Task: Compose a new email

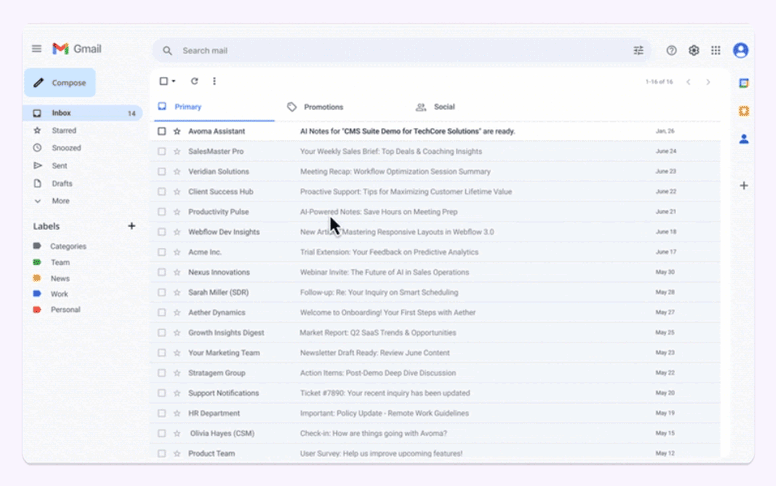Action: click(x=60, y=83)
